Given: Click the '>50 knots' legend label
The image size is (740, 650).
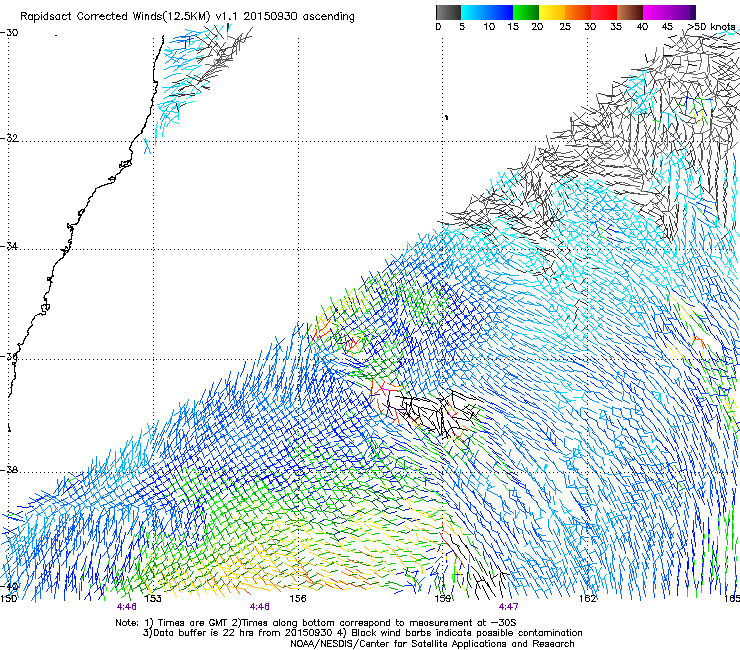Looking at the screenshot, I should tap(711, 27).
